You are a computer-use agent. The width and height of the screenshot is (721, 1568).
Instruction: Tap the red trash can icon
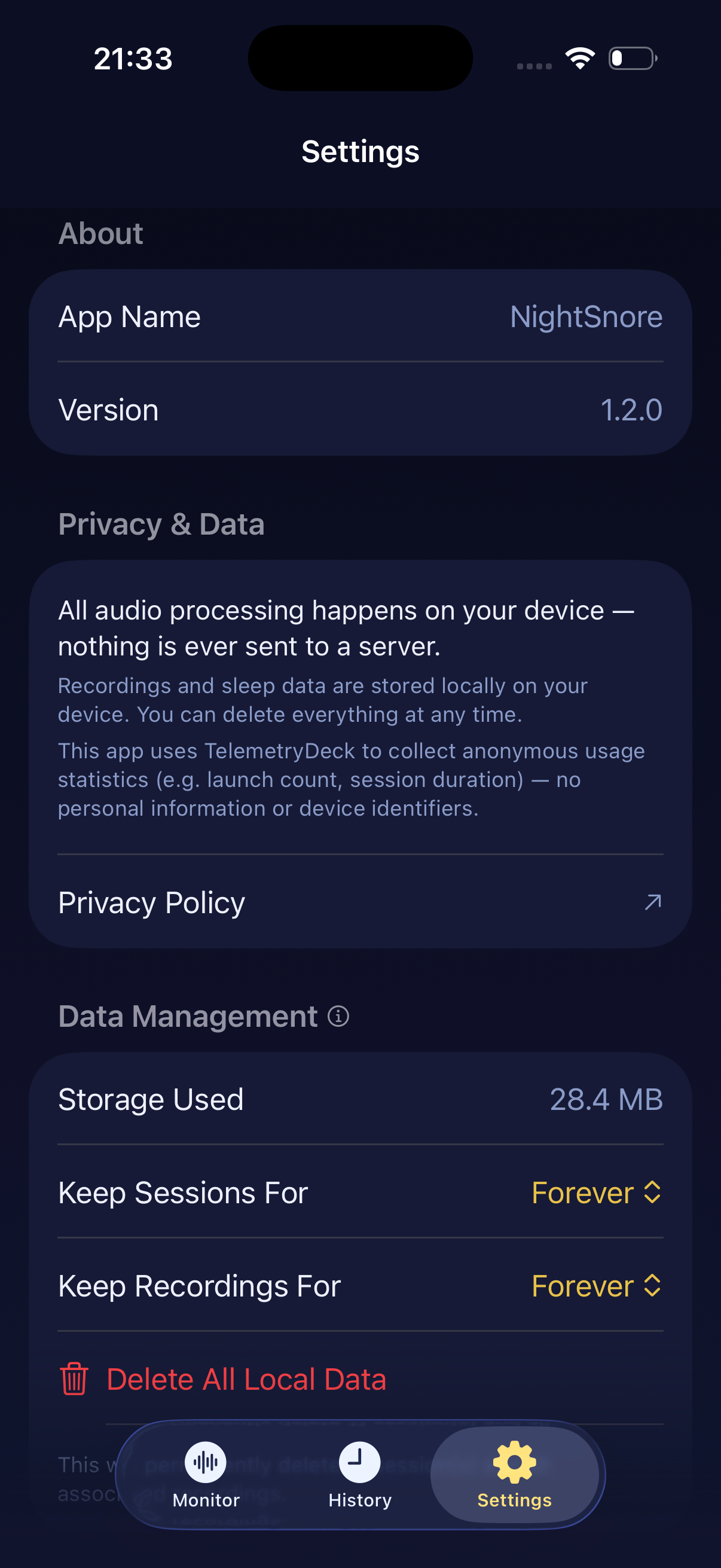click(x=74, y=1379)
